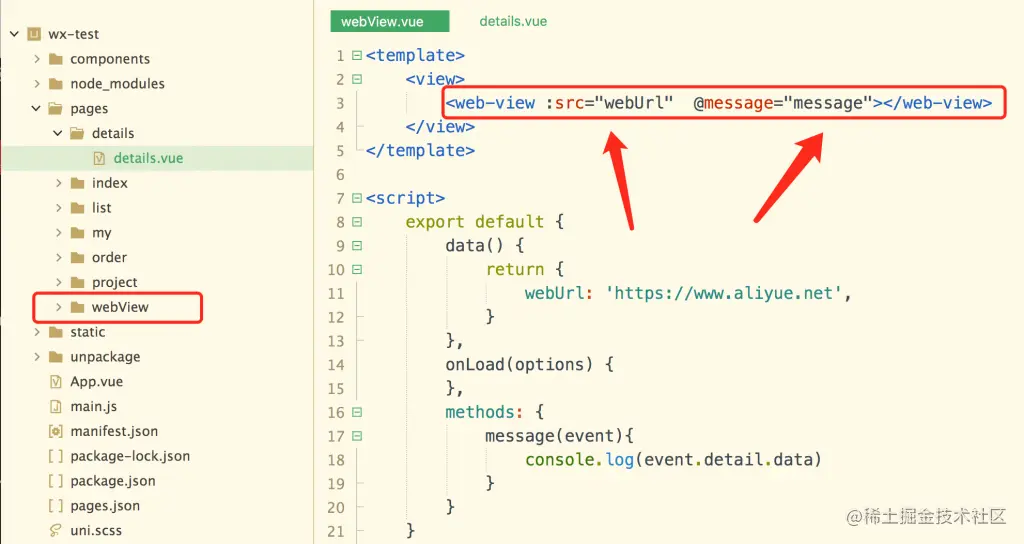Select the package.json file name

[113, 481]
